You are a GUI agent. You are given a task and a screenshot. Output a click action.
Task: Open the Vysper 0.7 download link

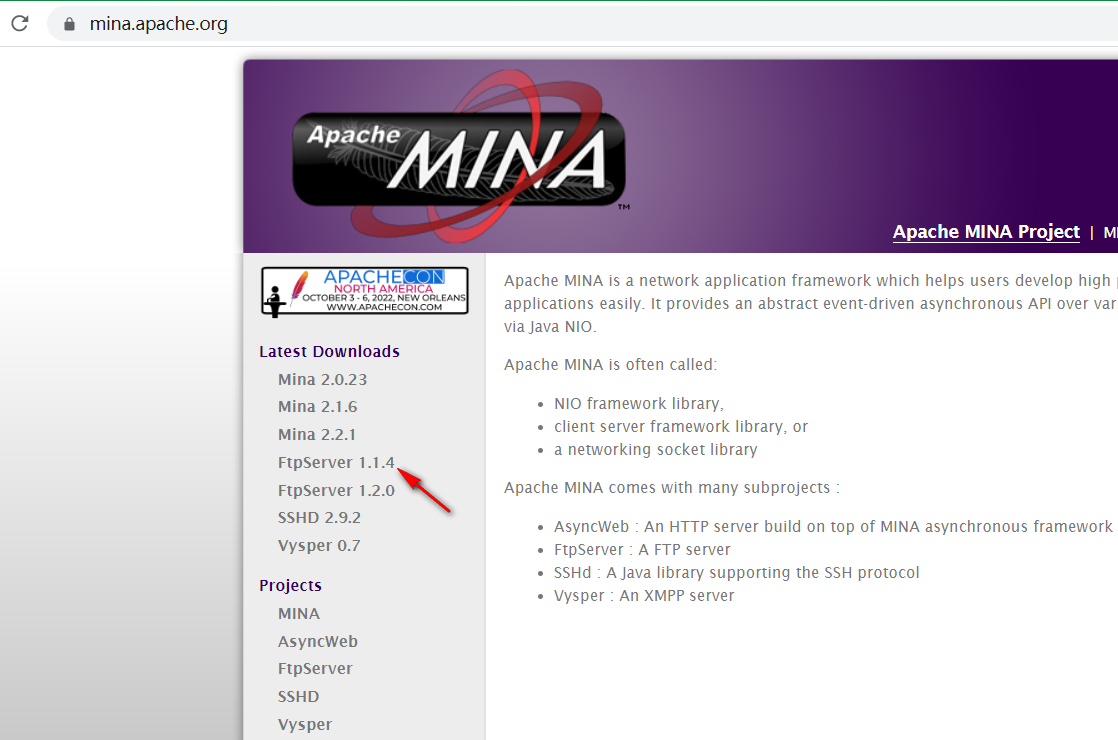319,545
